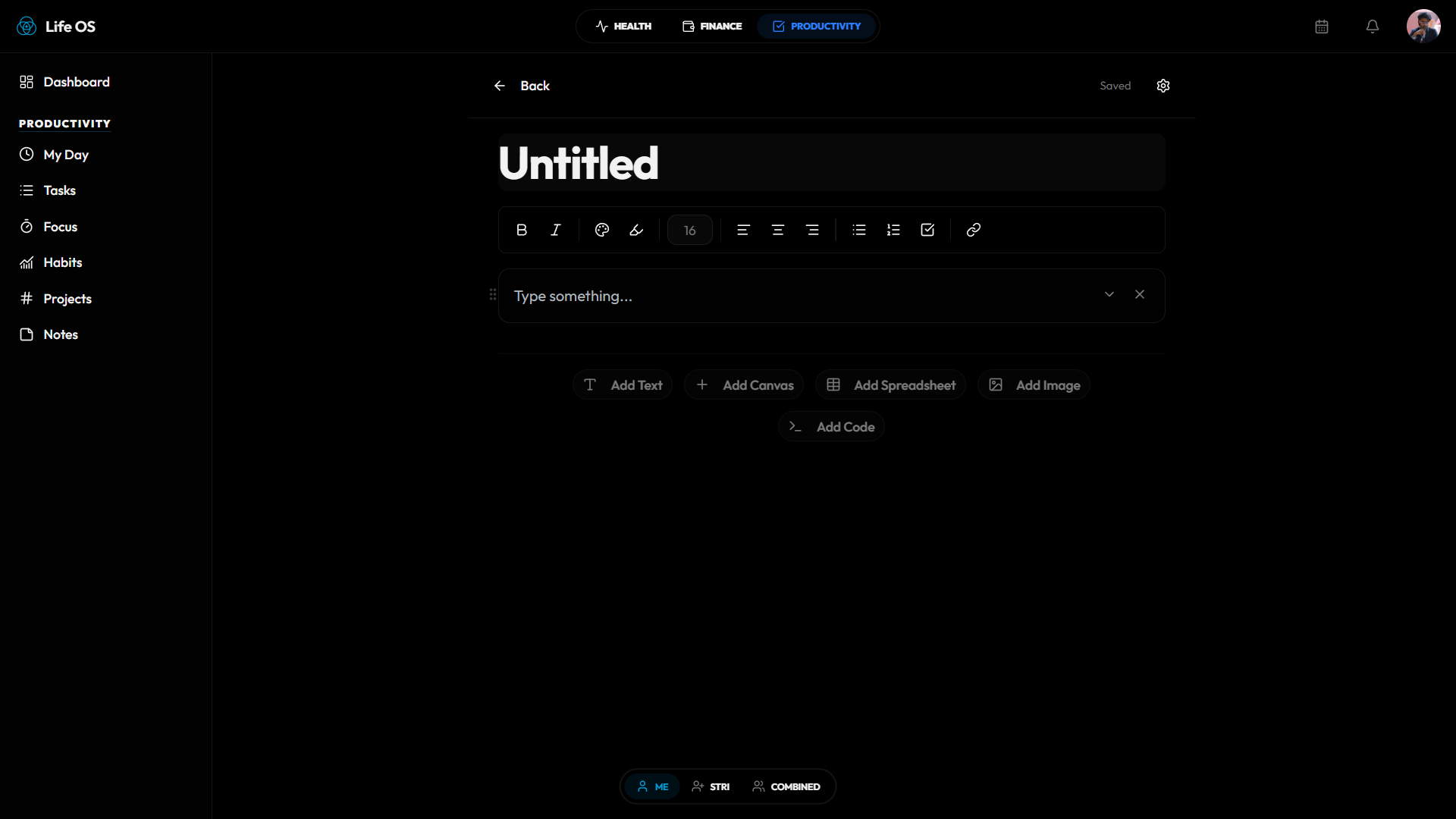
Task: Open the text color palette tool
Action: click(602, 230)
